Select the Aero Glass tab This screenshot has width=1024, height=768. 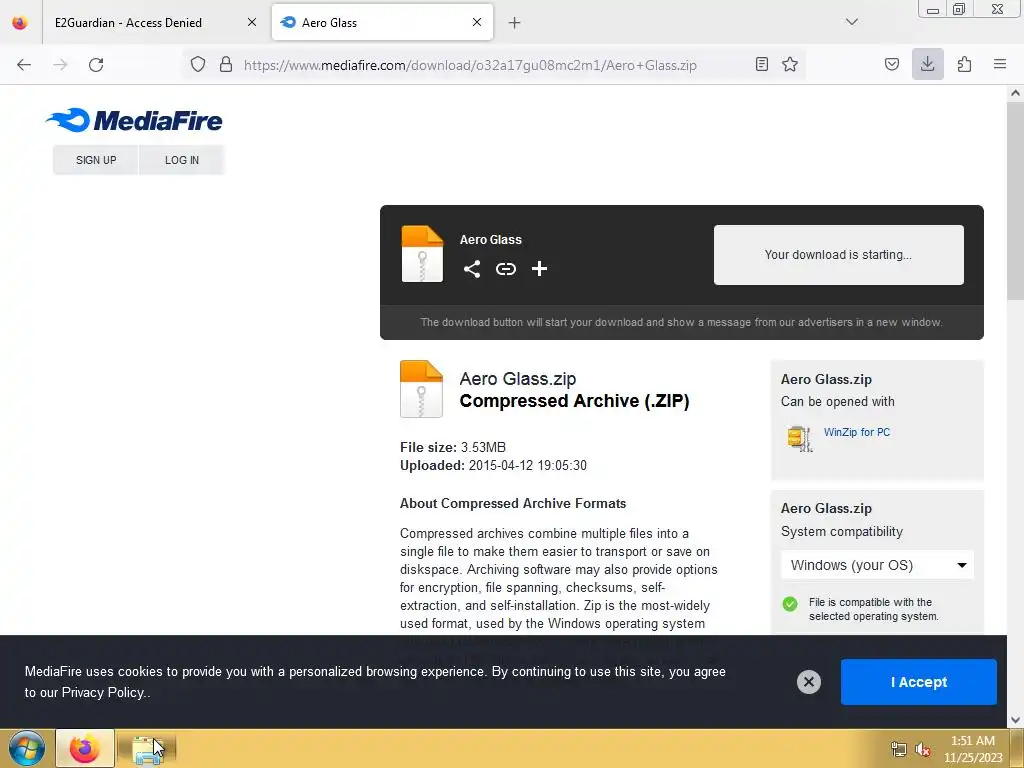pos(382,22)
